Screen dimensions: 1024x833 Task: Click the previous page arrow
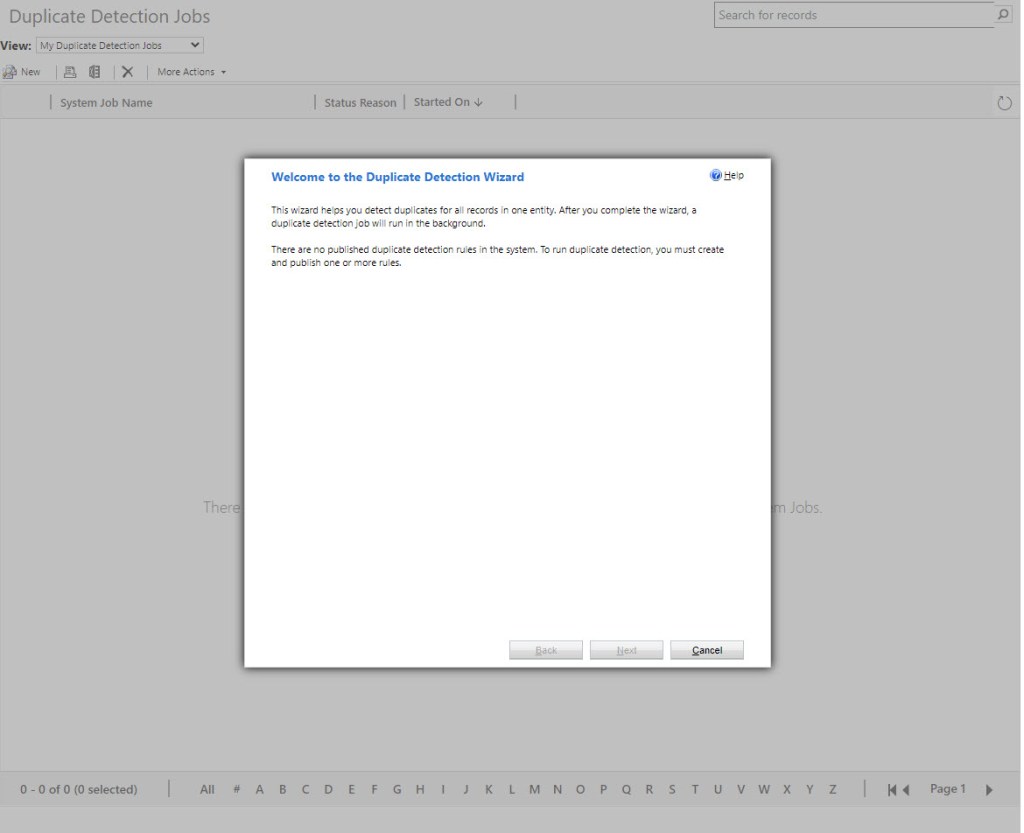coord(906,790)
